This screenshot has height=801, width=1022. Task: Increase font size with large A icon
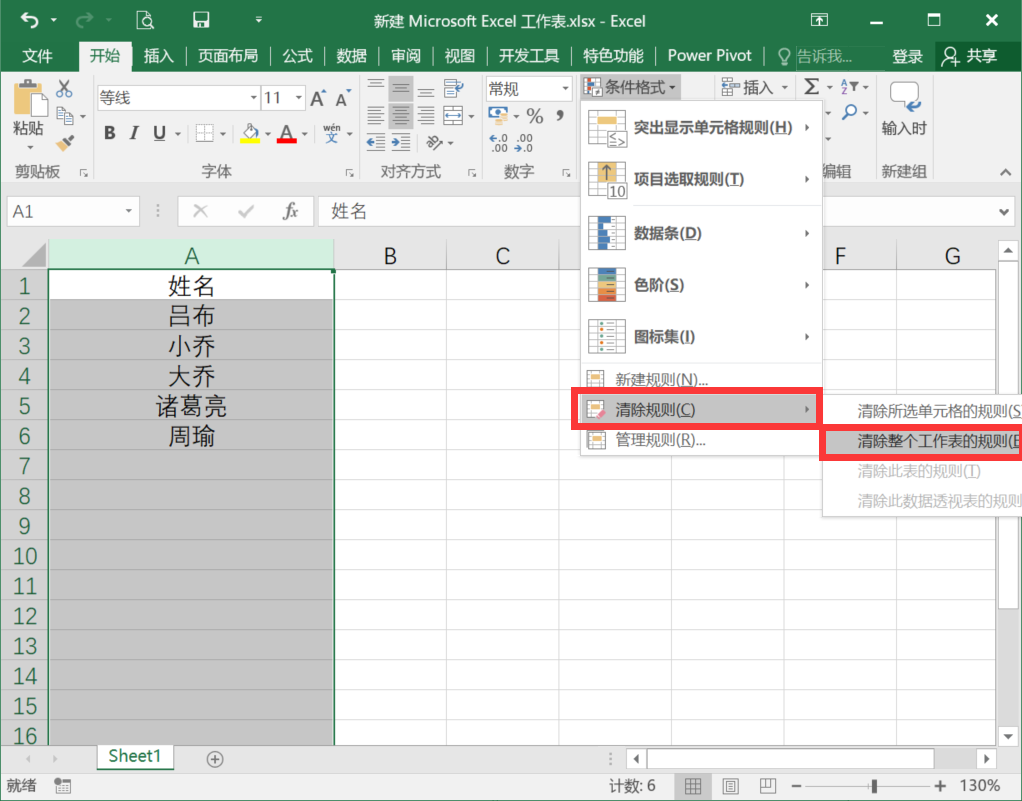317,98
